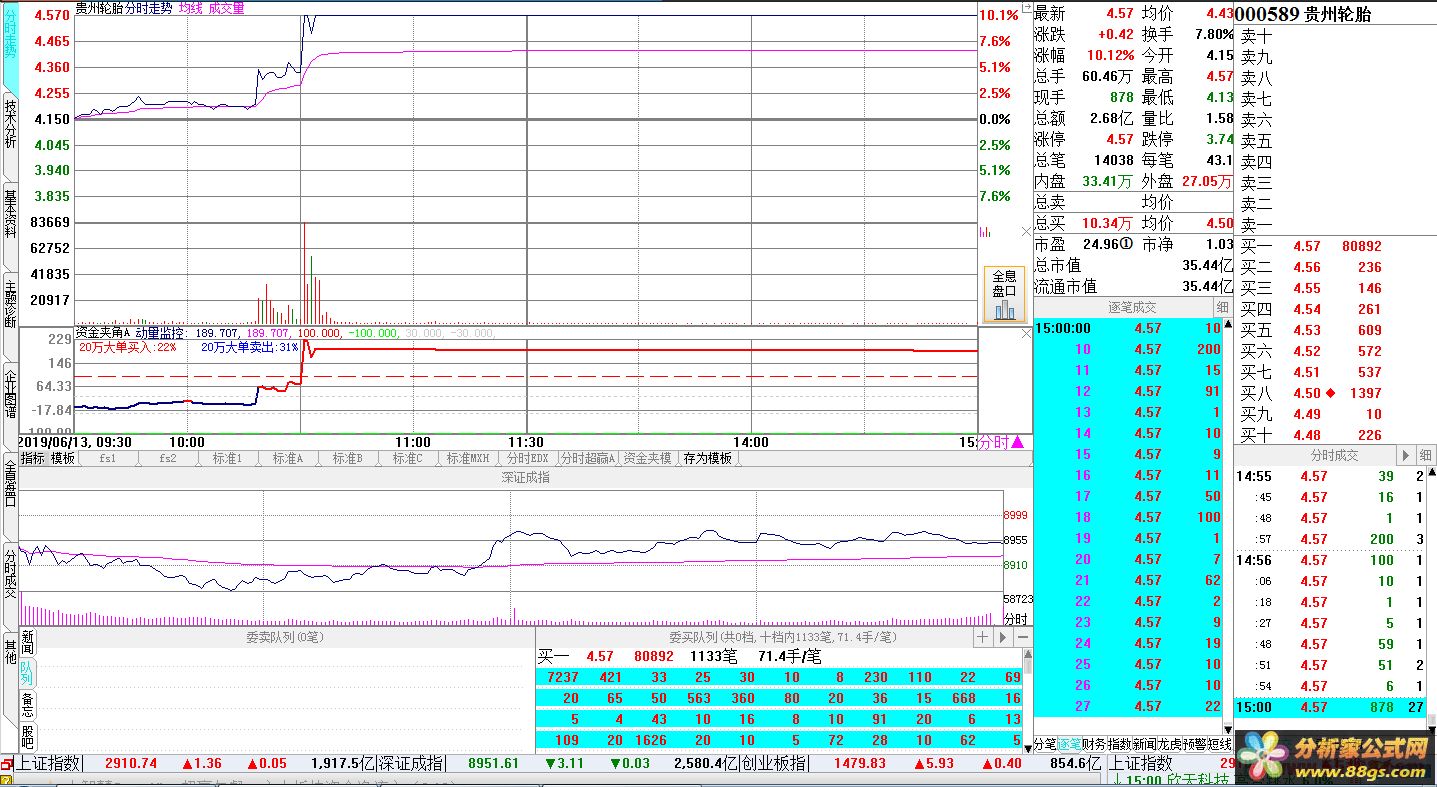Click the 模板 tab in indicator strip
The image size is (1437, 787).
(63, 458)
